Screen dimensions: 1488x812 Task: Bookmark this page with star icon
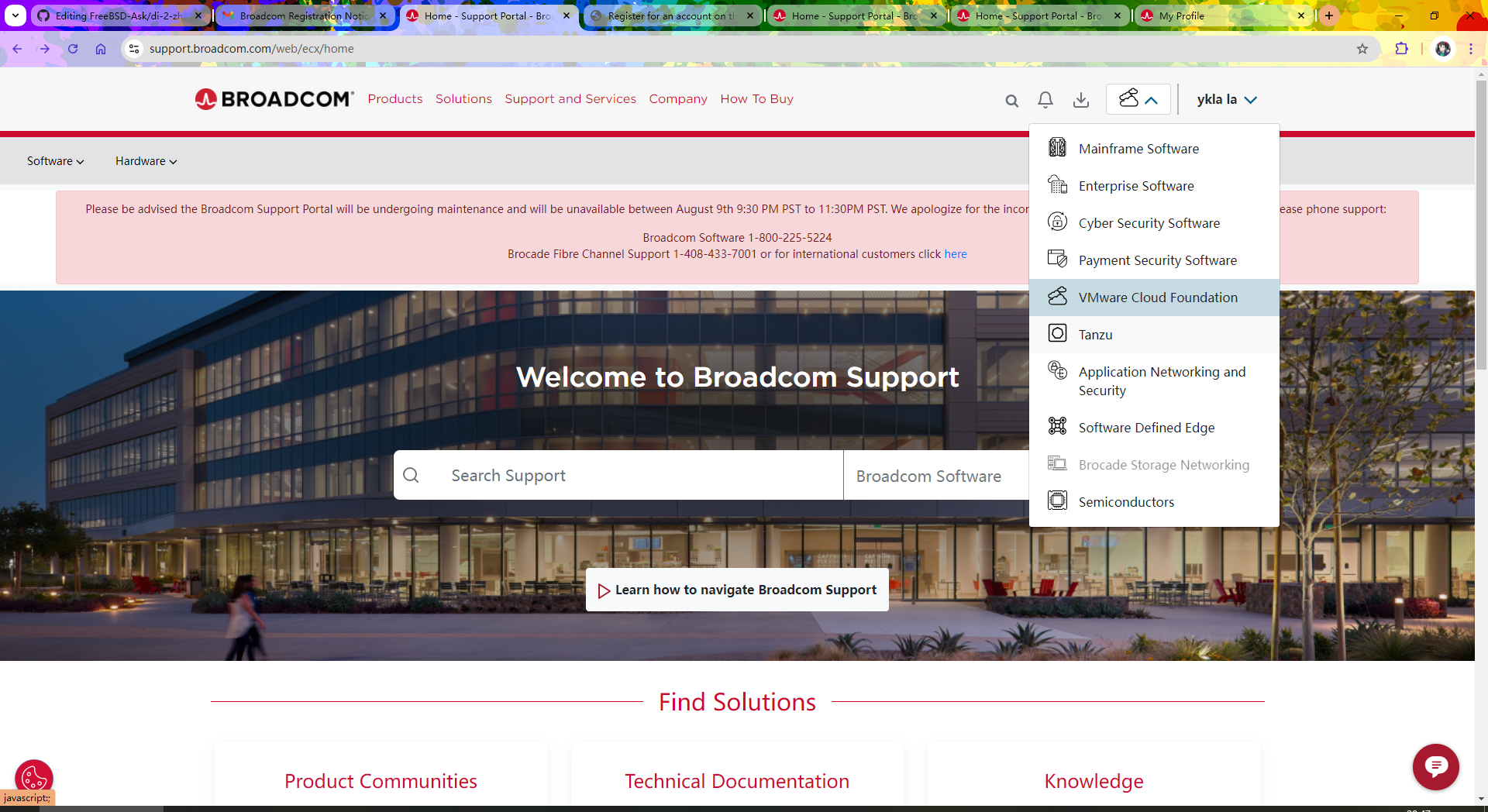(1362, 49)
